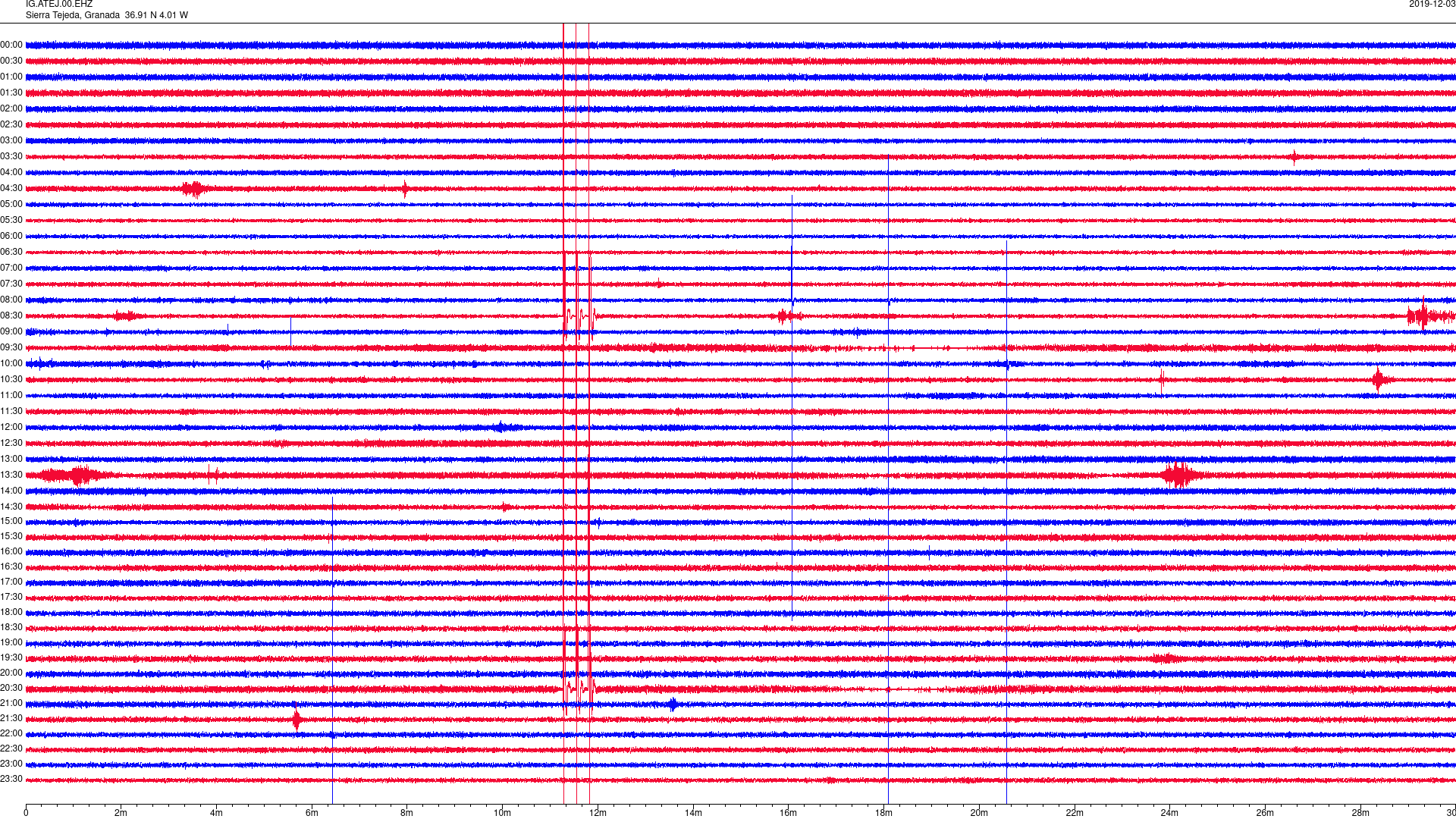Click the 2m axis tick label
The width and height of the screenshot is (1456, 819).
pyautogui.click(x=121, y=813)
